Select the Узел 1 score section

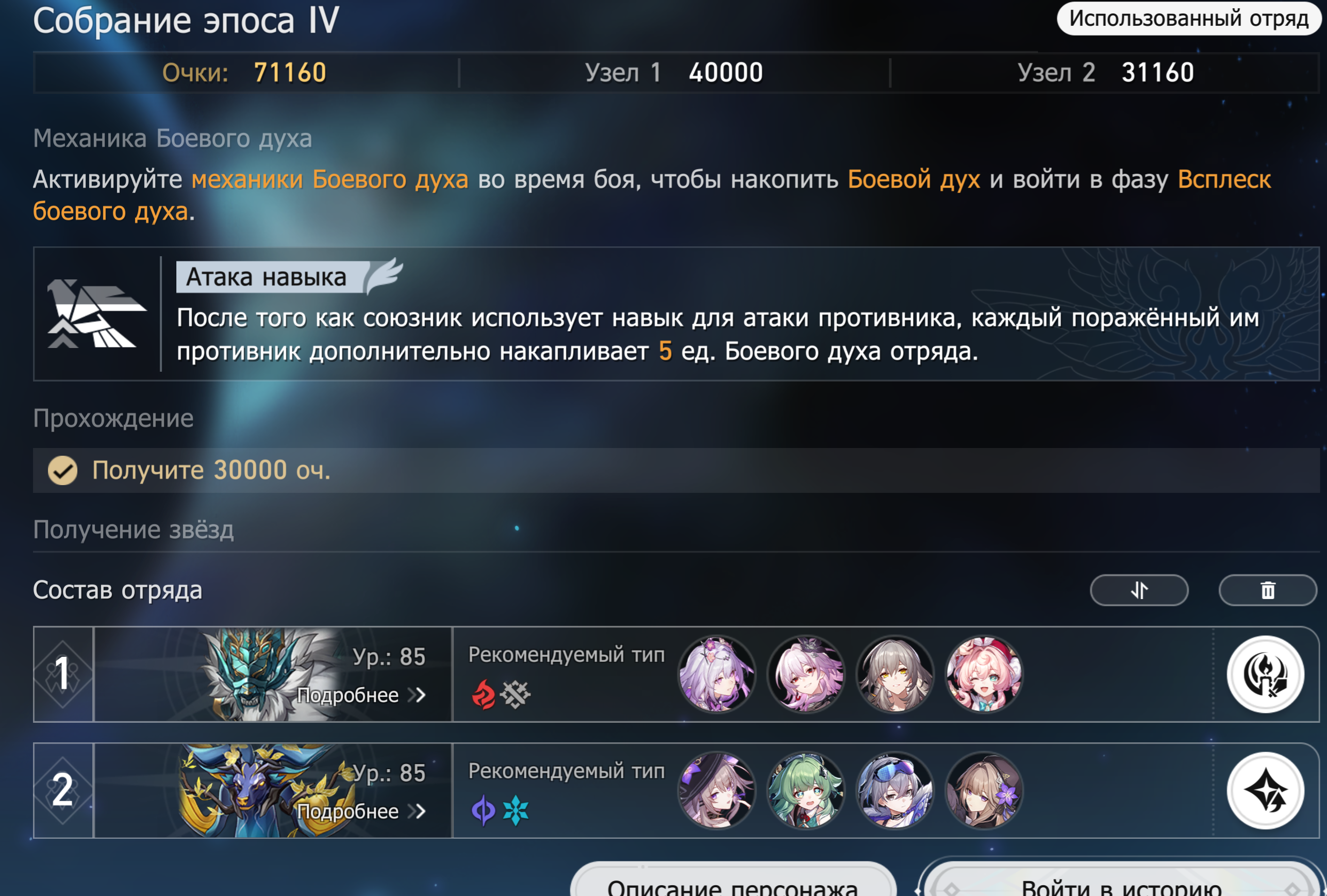[x=674, y=73]
